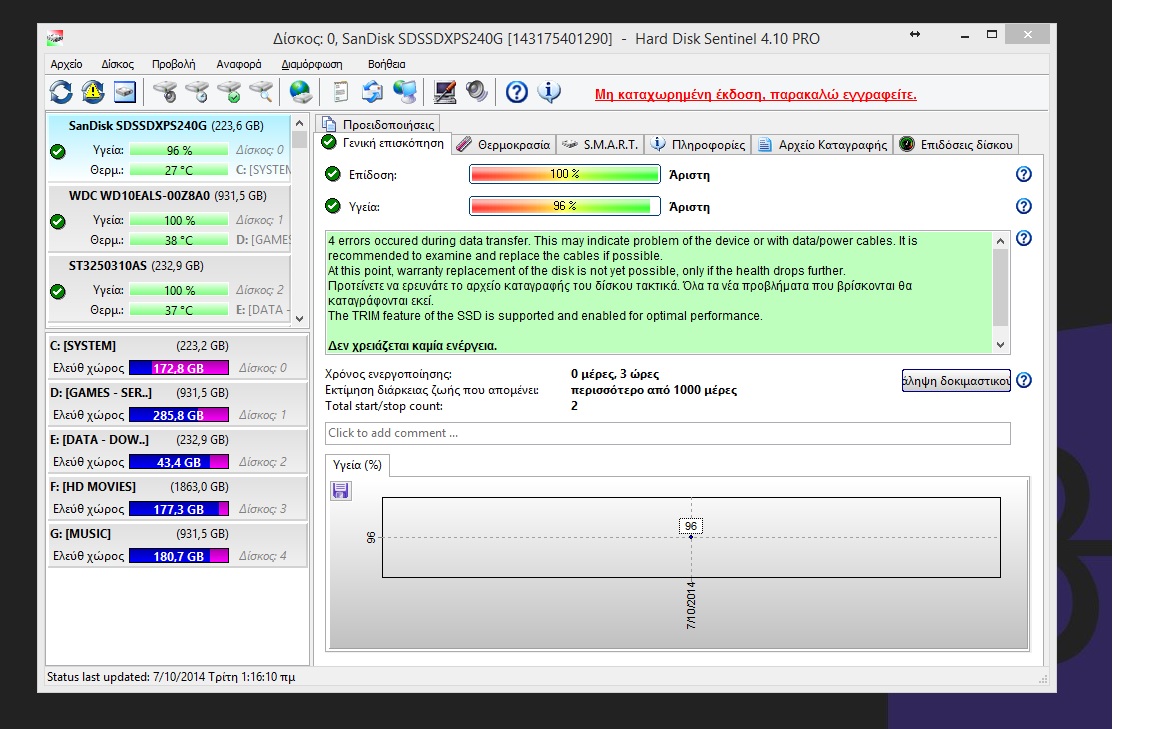The image size is (1152, 729).
Task: Click the 'Δεν χρειάζεται καμία ενέργεια.' message line
Action: coord(412,345)
